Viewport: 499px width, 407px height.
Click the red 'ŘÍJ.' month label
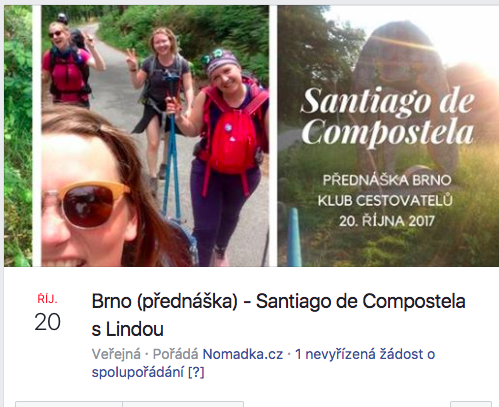[x=47, y=299]
